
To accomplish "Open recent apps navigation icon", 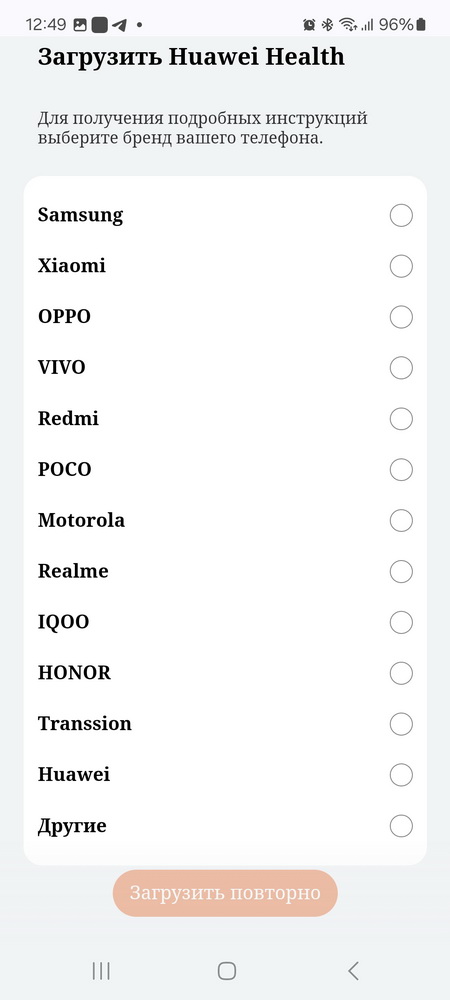I will pos(101,971).
